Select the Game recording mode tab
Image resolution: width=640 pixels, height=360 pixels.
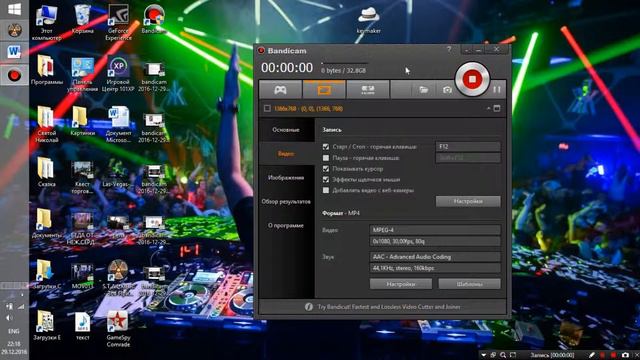[280, 89]
